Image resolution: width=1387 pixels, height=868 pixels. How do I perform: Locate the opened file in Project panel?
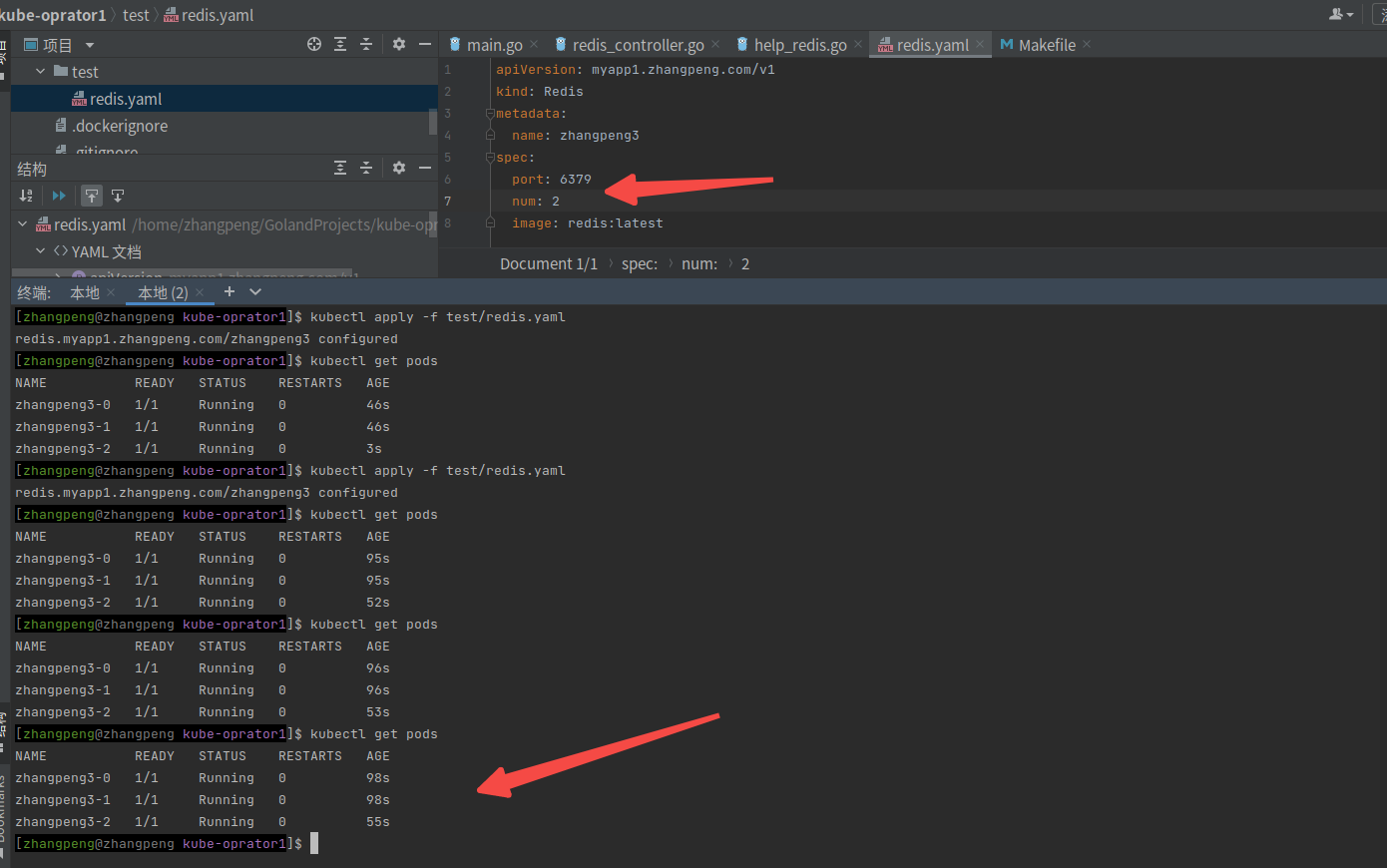tap(314, 44)
